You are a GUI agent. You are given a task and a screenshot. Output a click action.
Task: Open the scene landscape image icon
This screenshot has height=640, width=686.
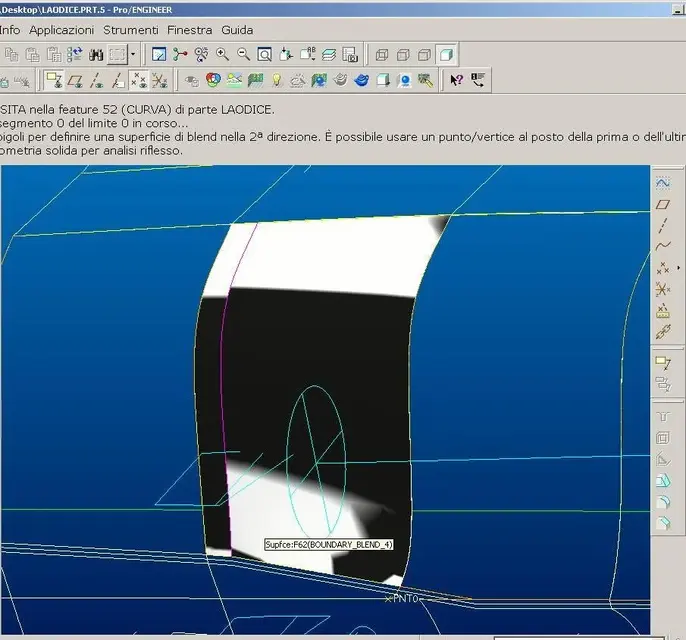[234, 80]
